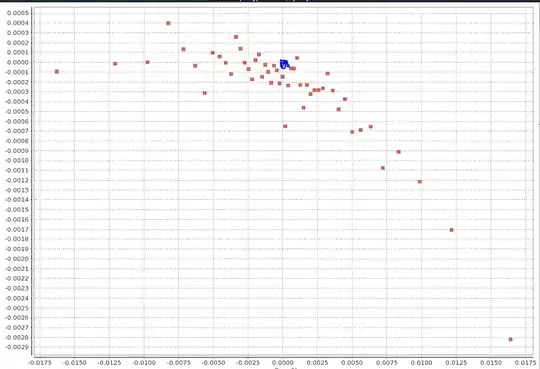Image resolution: width=540 pixels, height=369 pixels.
Task: Click the 0.0005 y-axis label
Action: click(18, 13)
